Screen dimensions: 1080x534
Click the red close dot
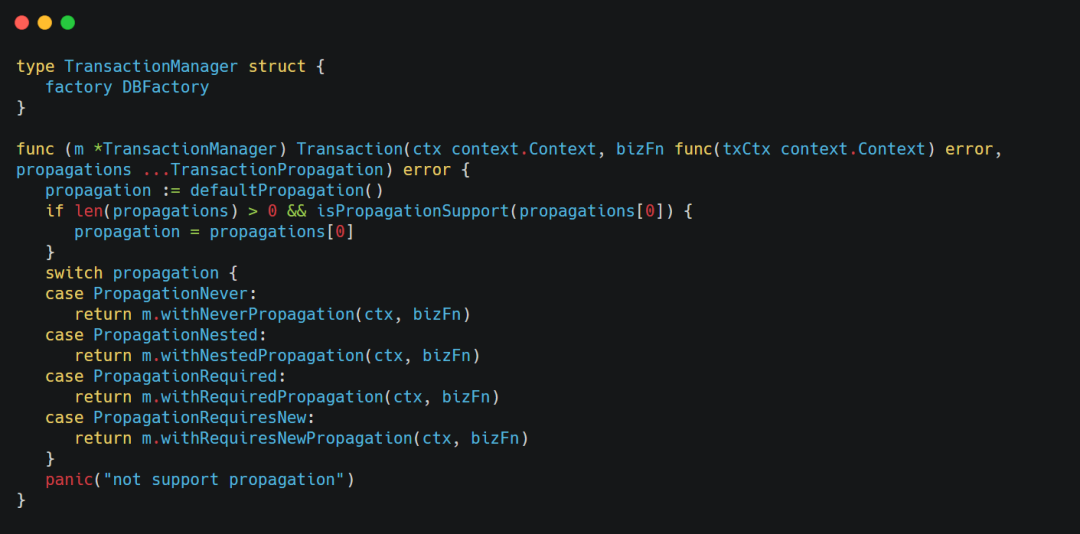[x=22, y=23]
